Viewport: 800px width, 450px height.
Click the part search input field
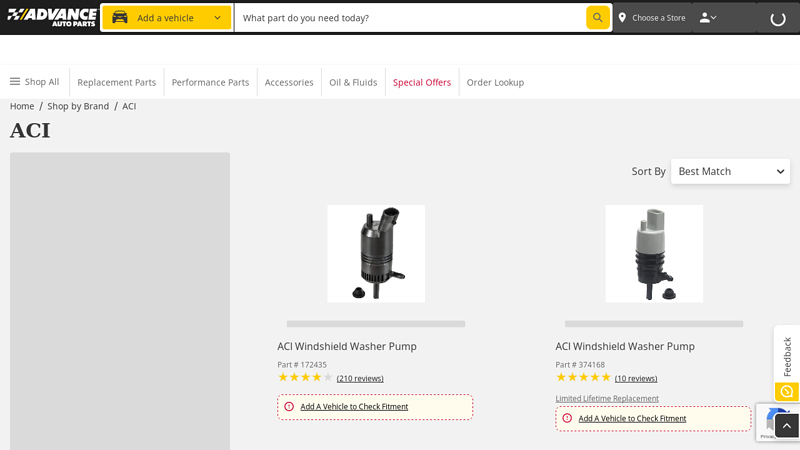tap(410, 17)
